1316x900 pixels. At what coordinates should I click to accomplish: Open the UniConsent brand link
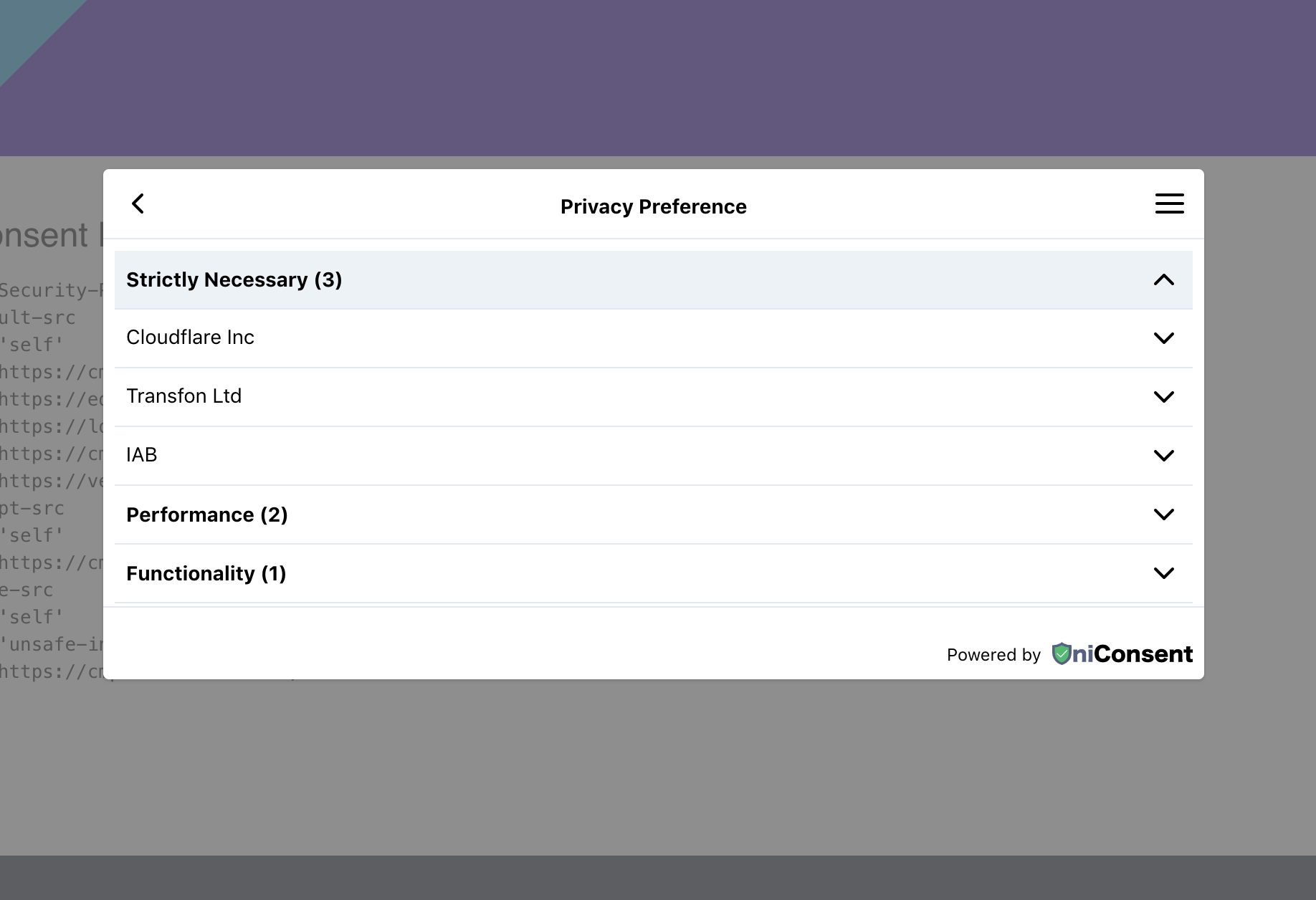click(x=1133, y=654)
